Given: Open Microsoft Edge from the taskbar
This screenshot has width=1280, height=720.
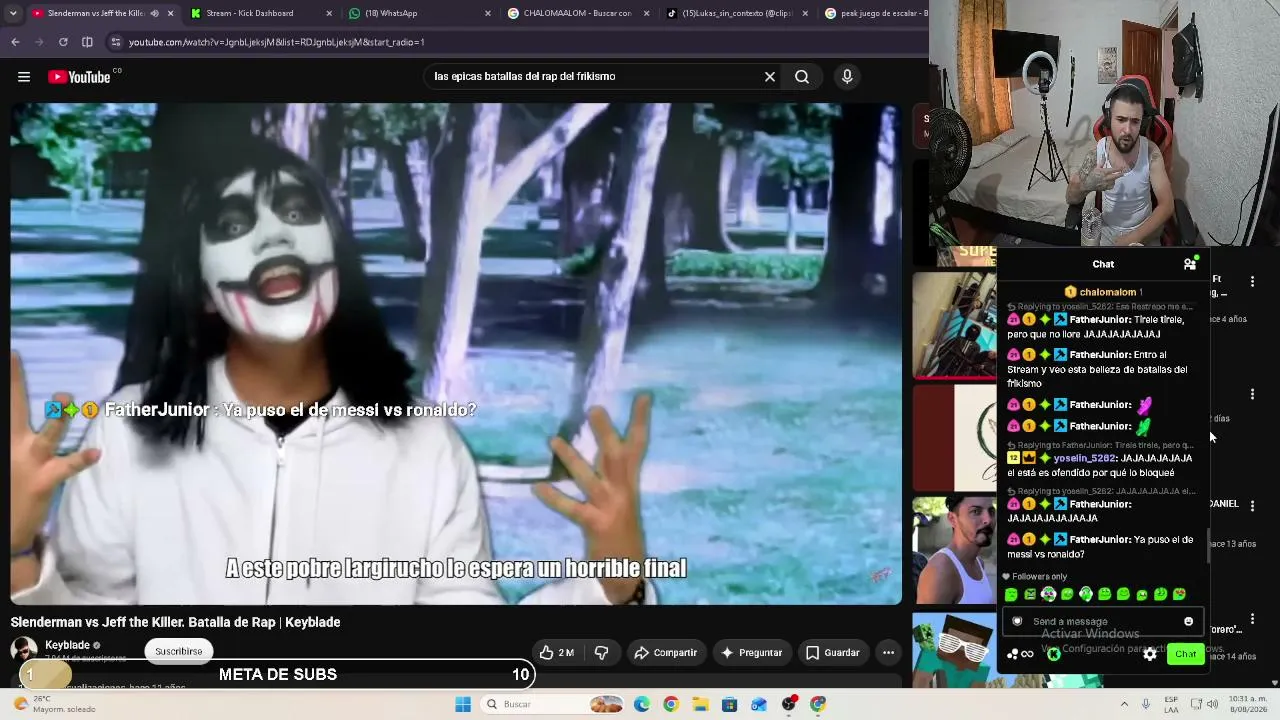Looking at the screenshot, I should 642,704.
